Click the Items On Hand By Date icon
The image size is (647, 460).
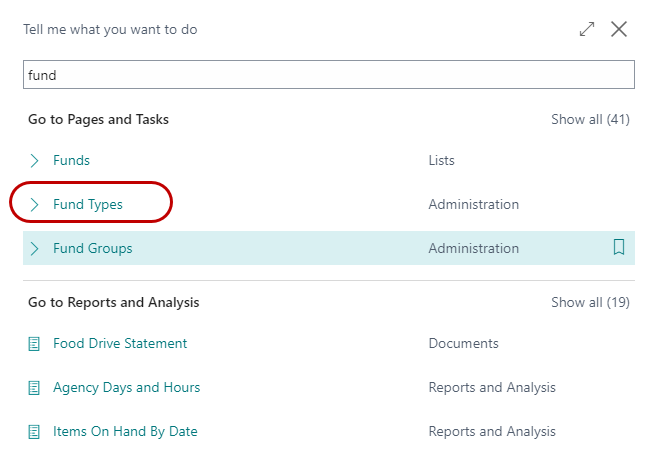[35, 431]
